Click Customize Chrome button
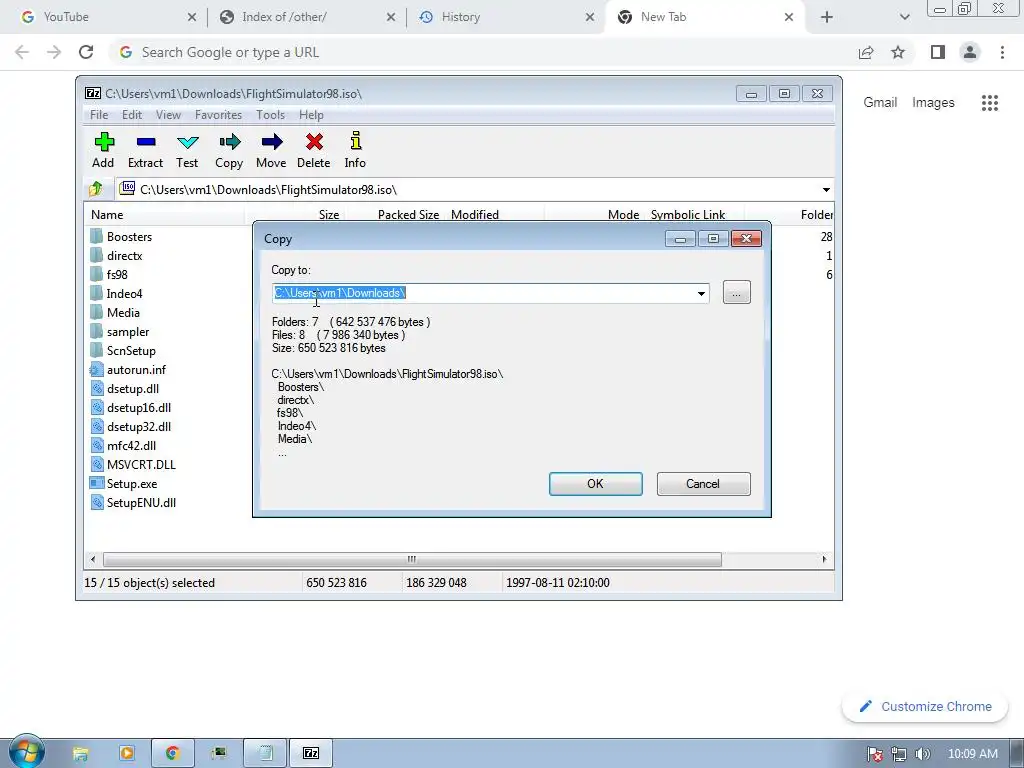The width and height of the screenshot is (1024, 768). (925, 707)
